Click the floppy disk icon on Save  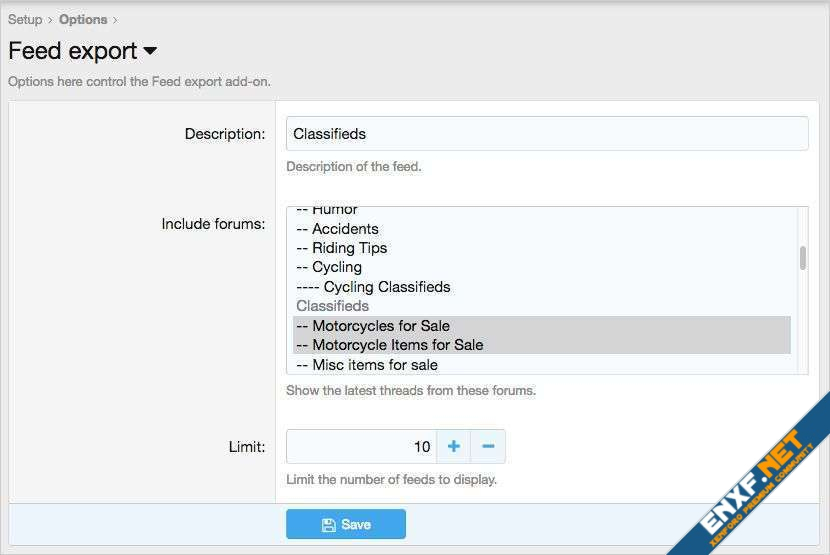click(328, 524)
